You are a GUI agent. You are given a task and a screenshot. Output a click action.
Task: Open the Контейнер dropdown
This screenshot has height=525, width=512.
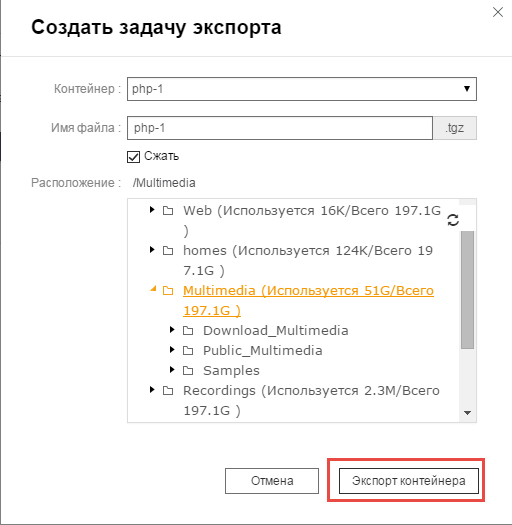(302, 89)
